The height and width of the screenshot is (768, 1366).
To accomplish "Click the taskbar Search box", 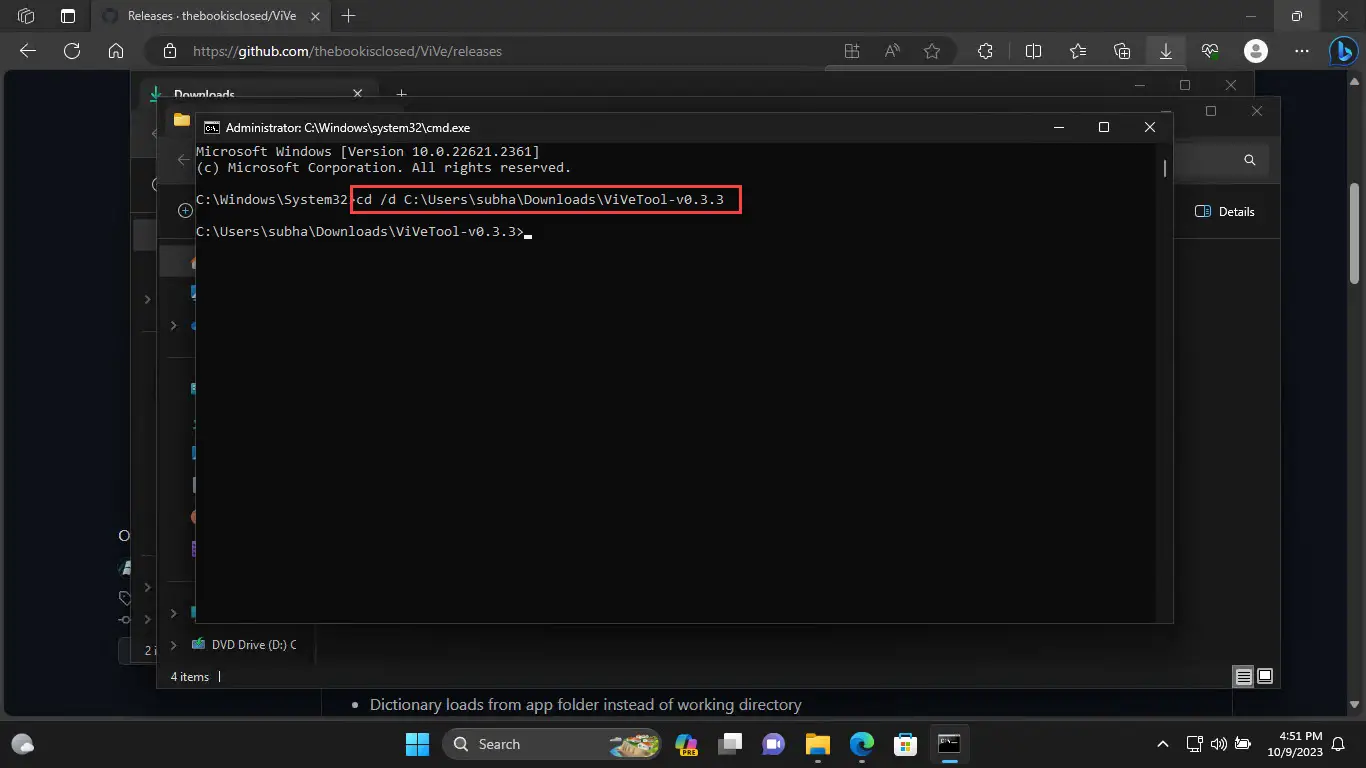I will [x=553, y=744].
